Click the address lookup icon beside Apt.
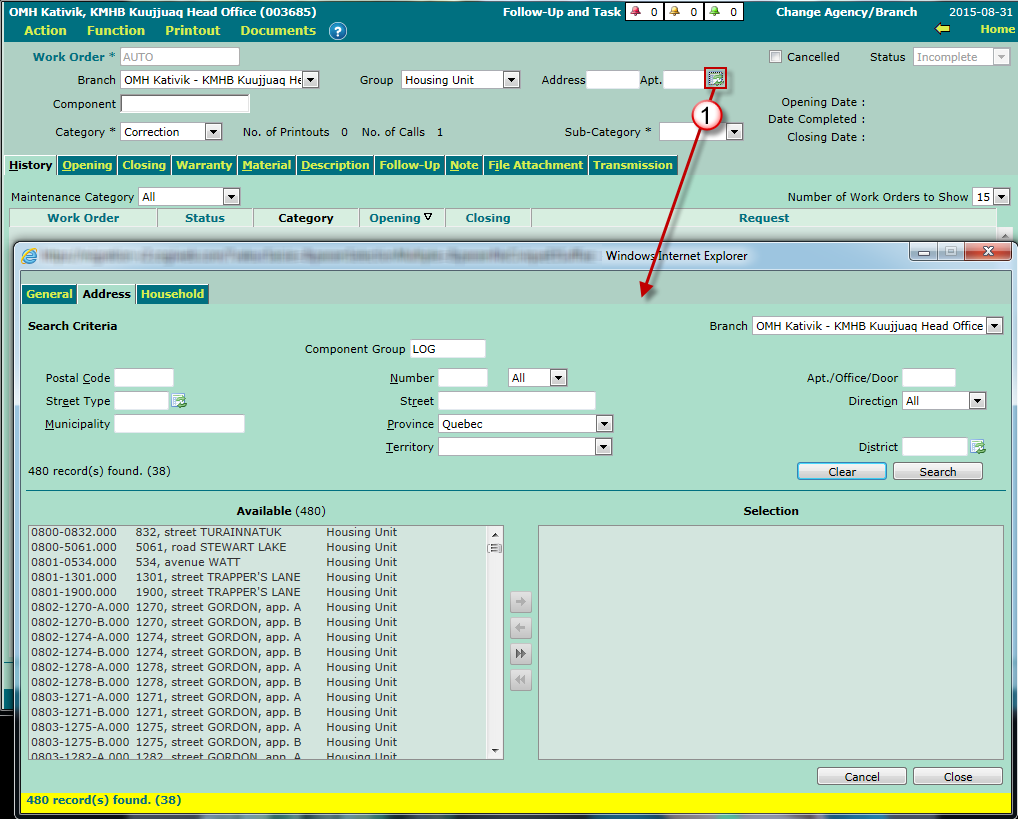This screenshot has height=819, width=1018. pyautogui.click(x=715, y=80)
